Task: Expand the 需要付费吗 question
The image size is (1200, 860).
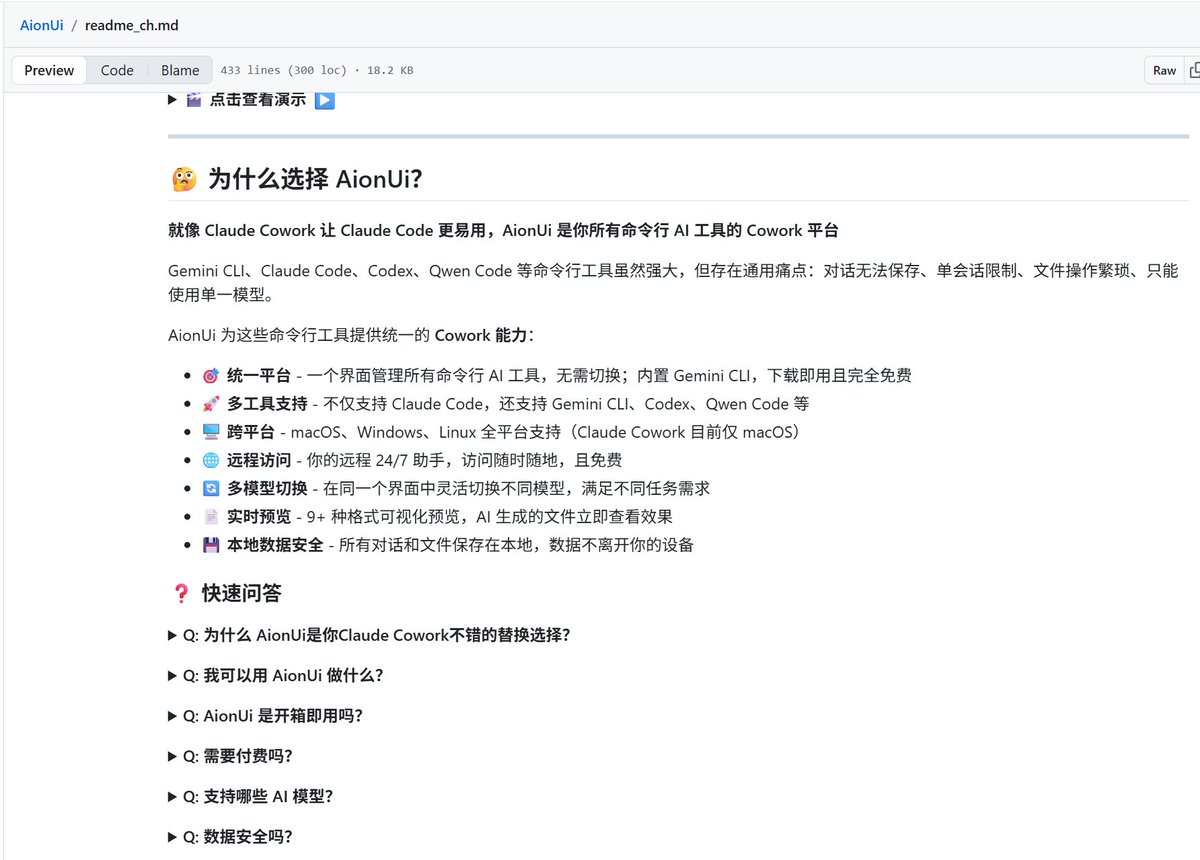Action: coord(237,756)
